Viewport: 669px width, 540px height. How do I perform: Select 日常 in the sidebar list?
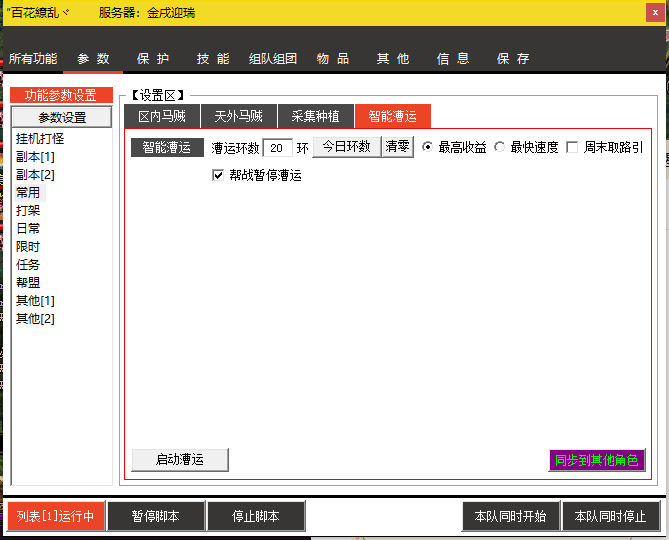tap(28, 229)
